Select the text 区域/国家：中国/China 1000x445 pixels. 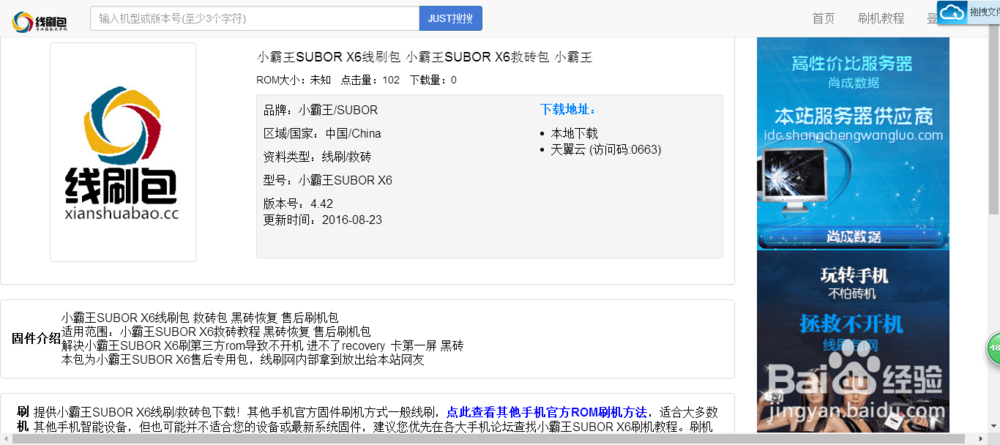click(x=322, y=133)
